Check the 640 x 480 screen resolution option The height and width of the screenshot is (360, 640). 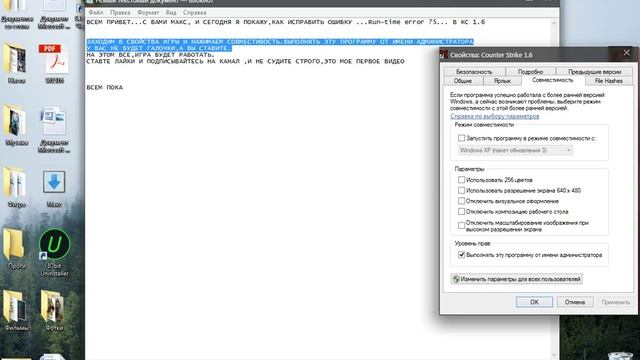pos(461,190)
